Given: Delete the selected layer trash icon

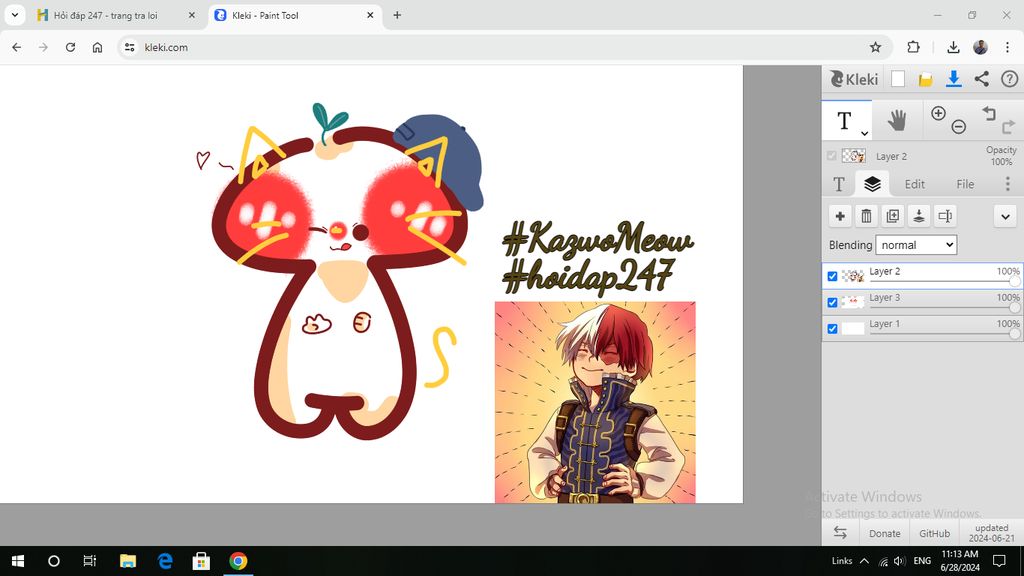Looking at the screenshot, I should click(866, 216).
